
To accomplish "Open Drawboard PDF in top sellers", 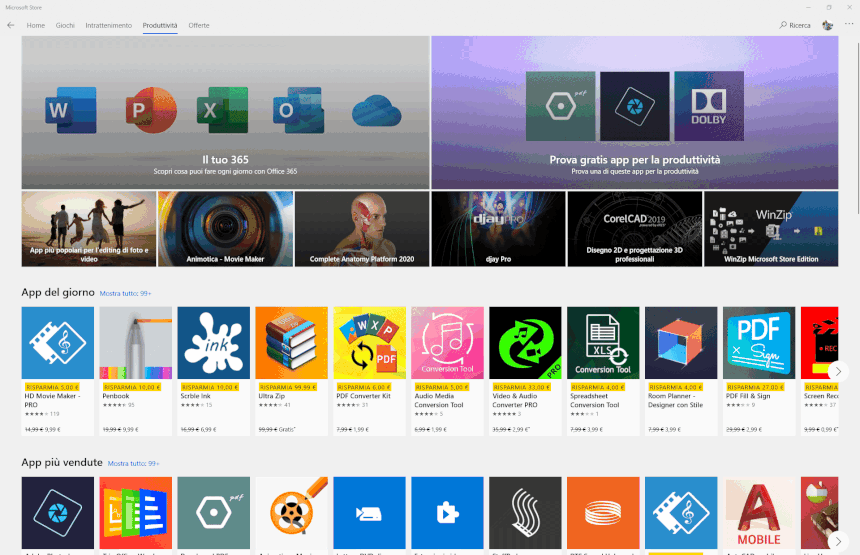I will pos(213,513).
